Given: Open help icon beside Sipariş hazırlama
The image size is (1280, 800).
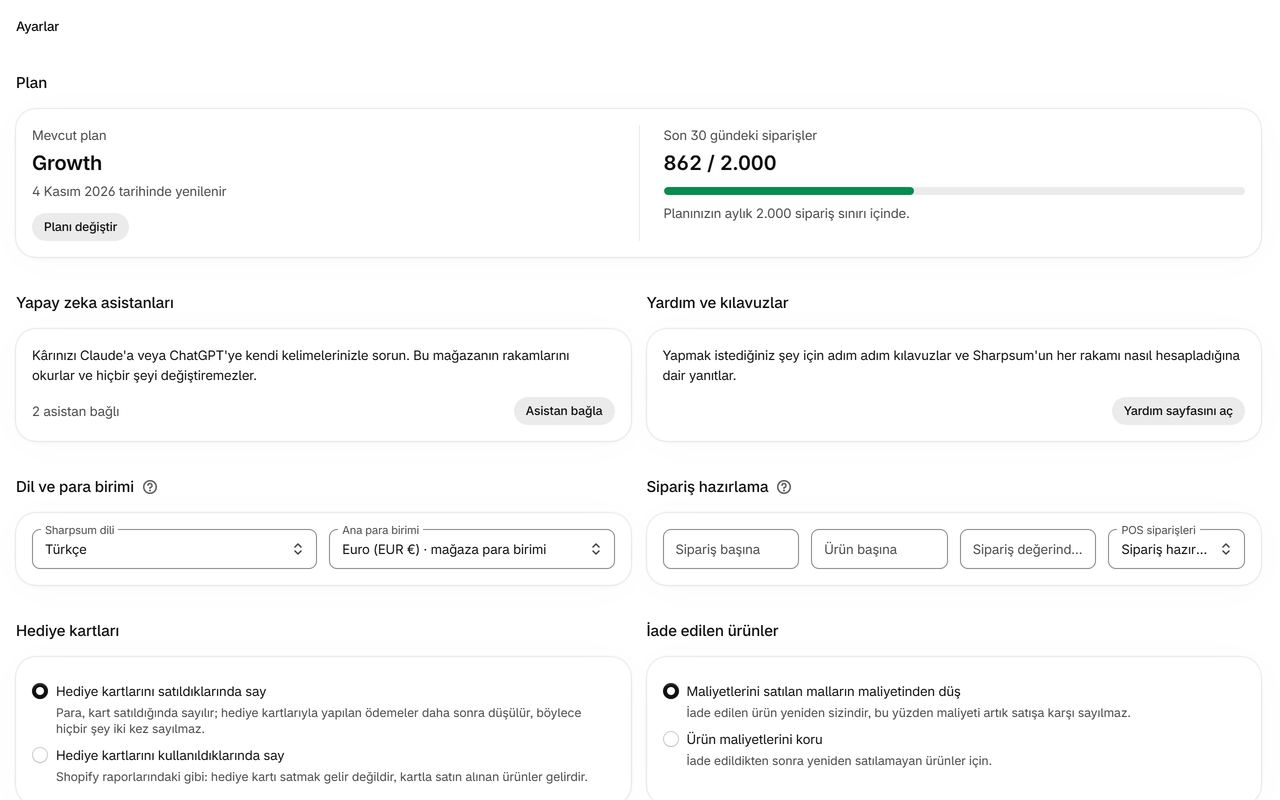Looking at the screenshot, I should pos(784,487).
